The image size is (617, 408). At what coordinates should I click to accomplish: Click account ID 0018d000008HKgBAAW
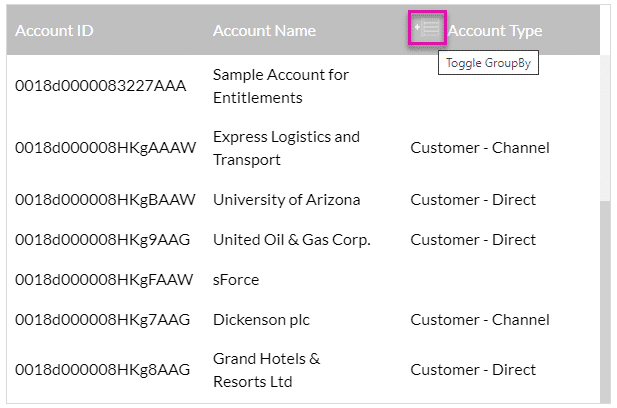click(x=106, y=200)
